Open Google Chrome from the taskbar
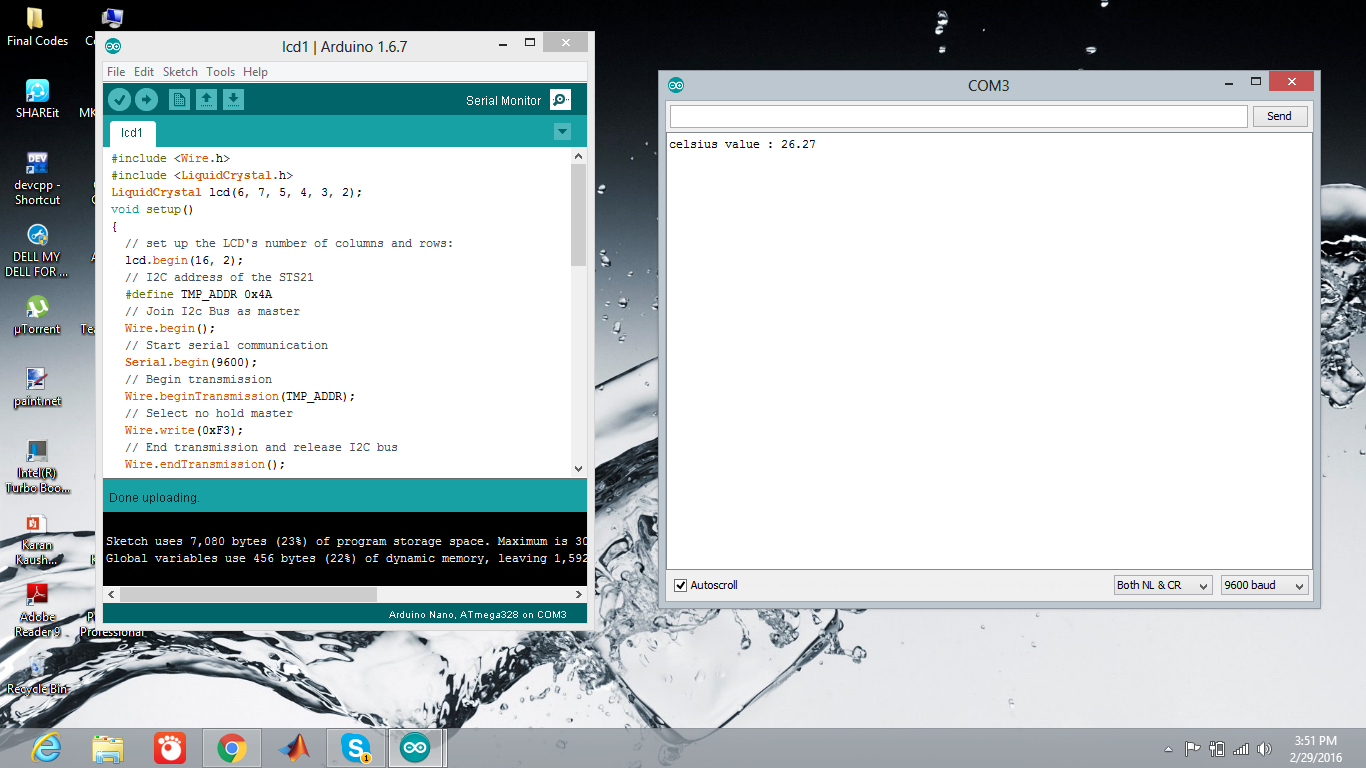The width and height of the screenshot is (1366, 768). [x=232, y=748]
